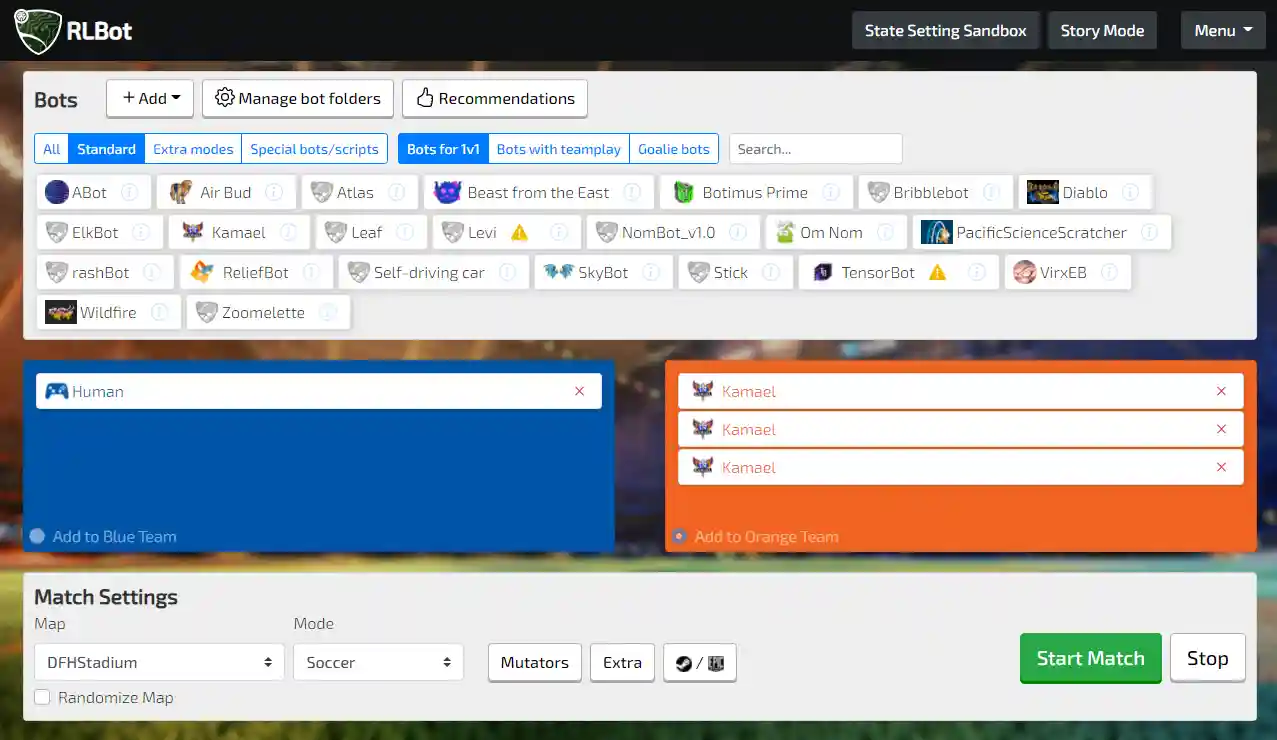Image resolution: width=1277 pixels, height=740 pixels.
Task: Open Zoomelette info icon
Action: pyautogui.click(x=328, y=312)
